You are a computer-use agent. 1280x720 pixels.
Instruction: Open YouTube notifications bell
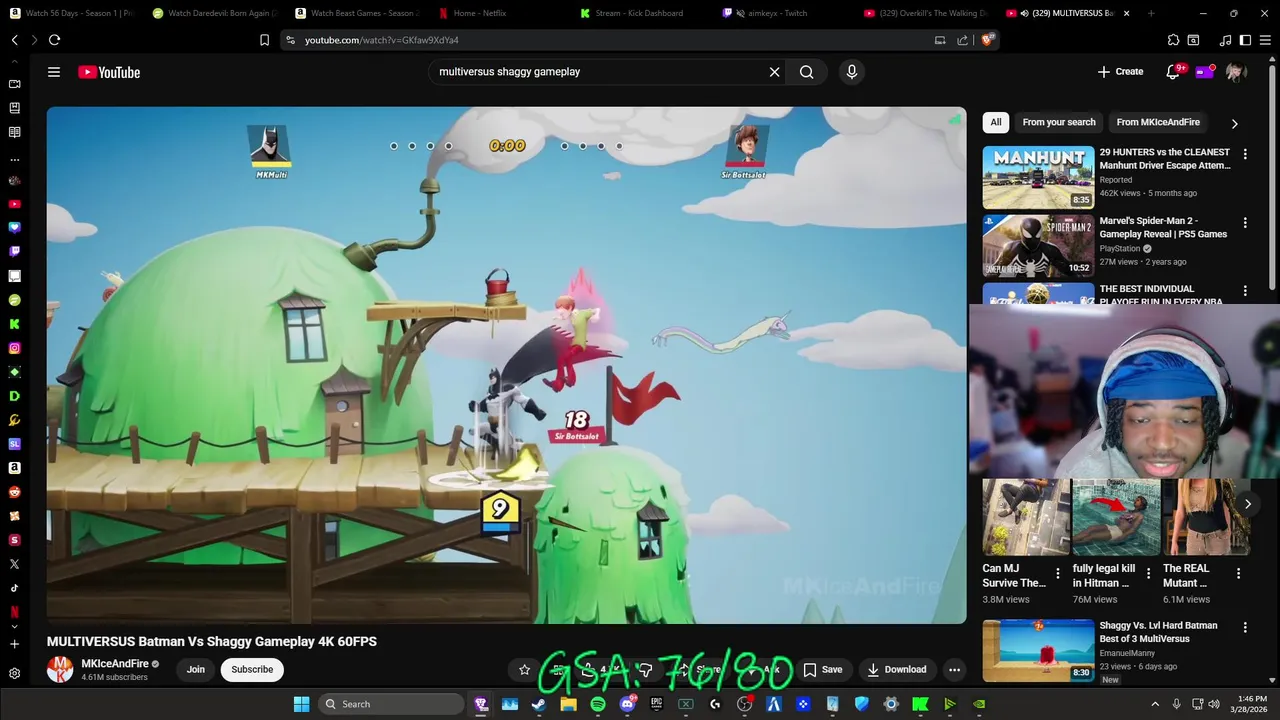1173,72
